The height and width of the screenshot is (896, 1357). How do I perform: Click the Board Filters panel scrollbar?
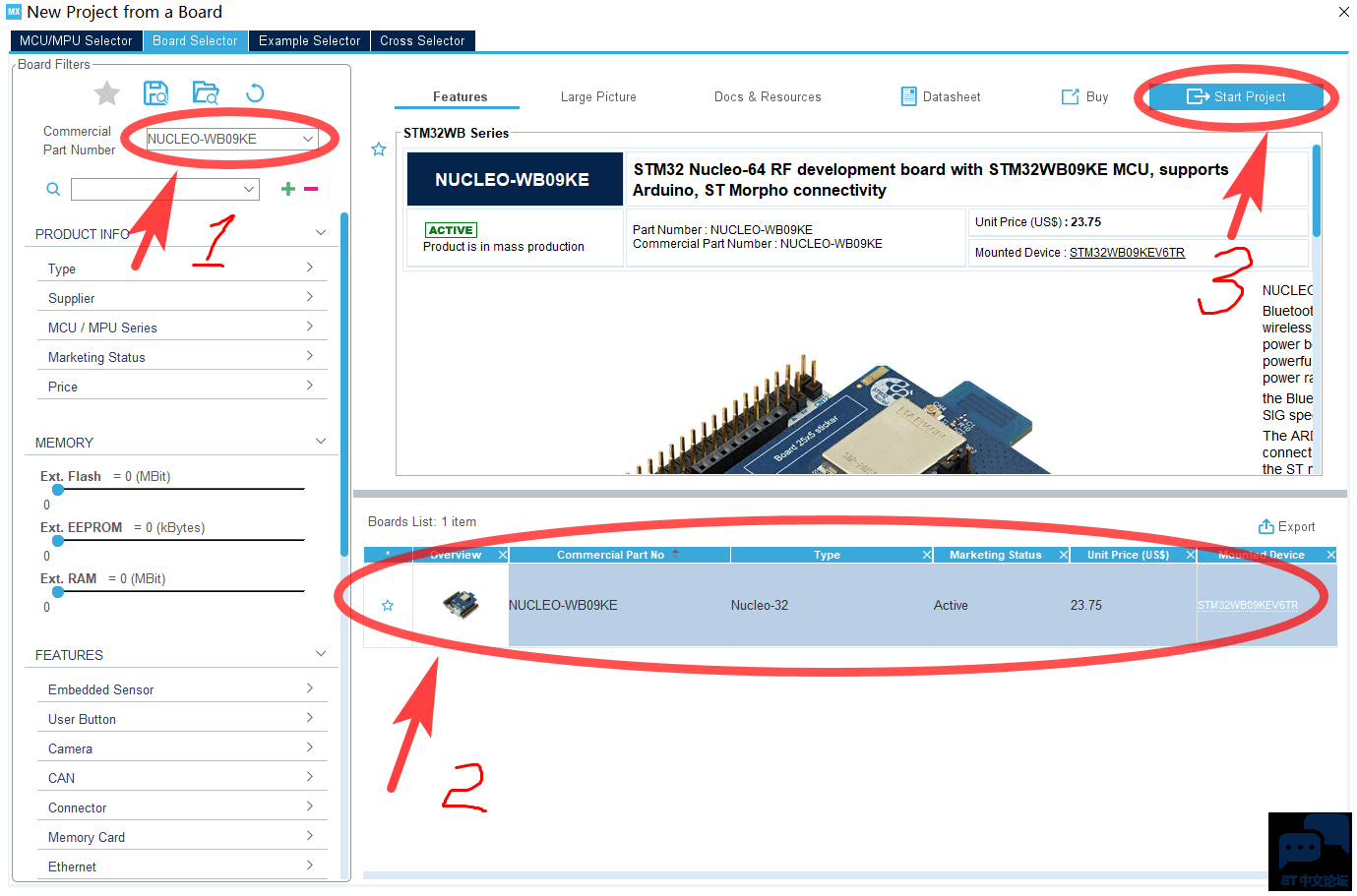pyautogui.click(x=344, y=384)
